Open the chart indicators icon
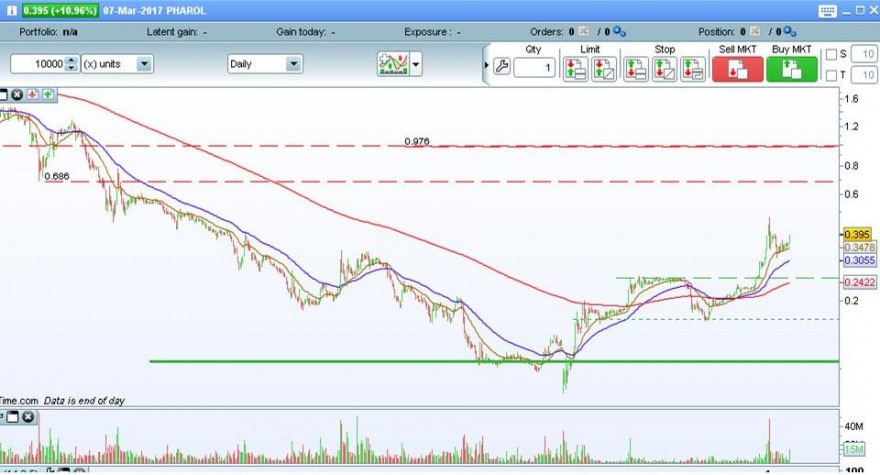The image size is (880, 475). pos(393,64)
